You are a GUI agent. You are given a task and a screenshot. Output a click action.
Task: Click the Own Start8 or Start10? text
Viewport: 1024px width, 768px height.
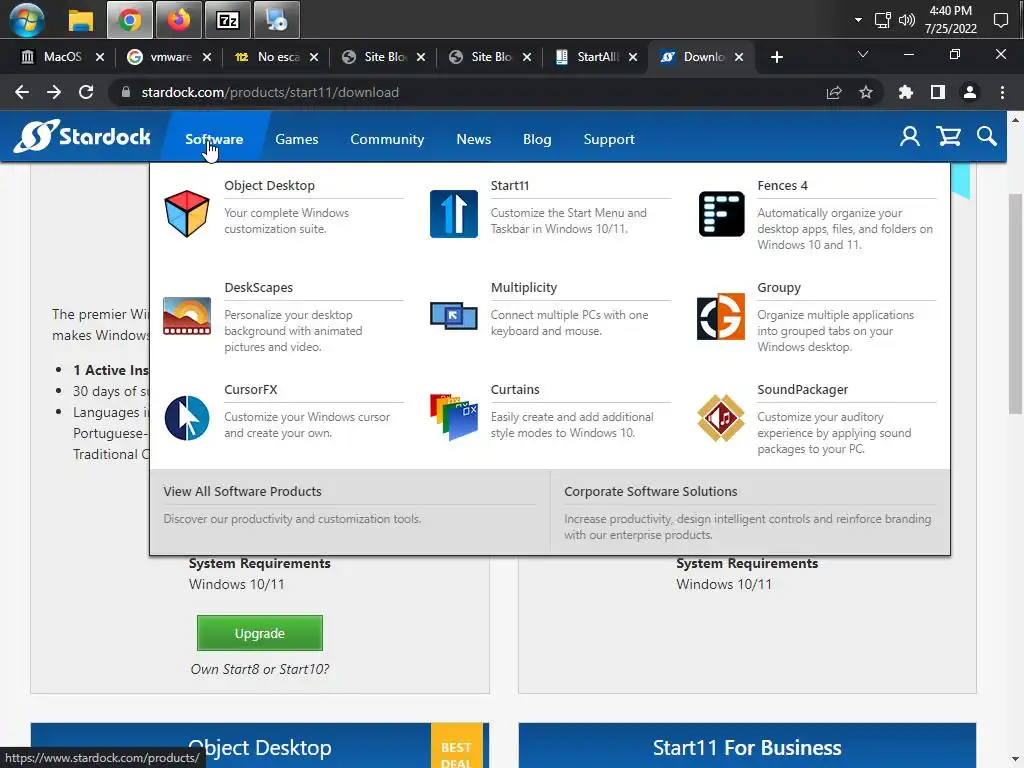pos(260,669)
